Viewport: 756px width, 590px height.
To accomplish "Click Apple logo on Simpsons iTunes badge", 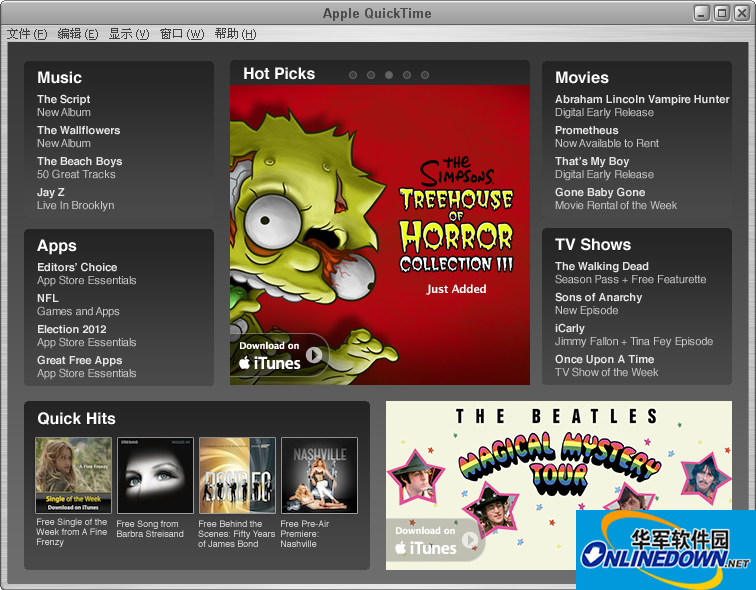I will point(244,362).
